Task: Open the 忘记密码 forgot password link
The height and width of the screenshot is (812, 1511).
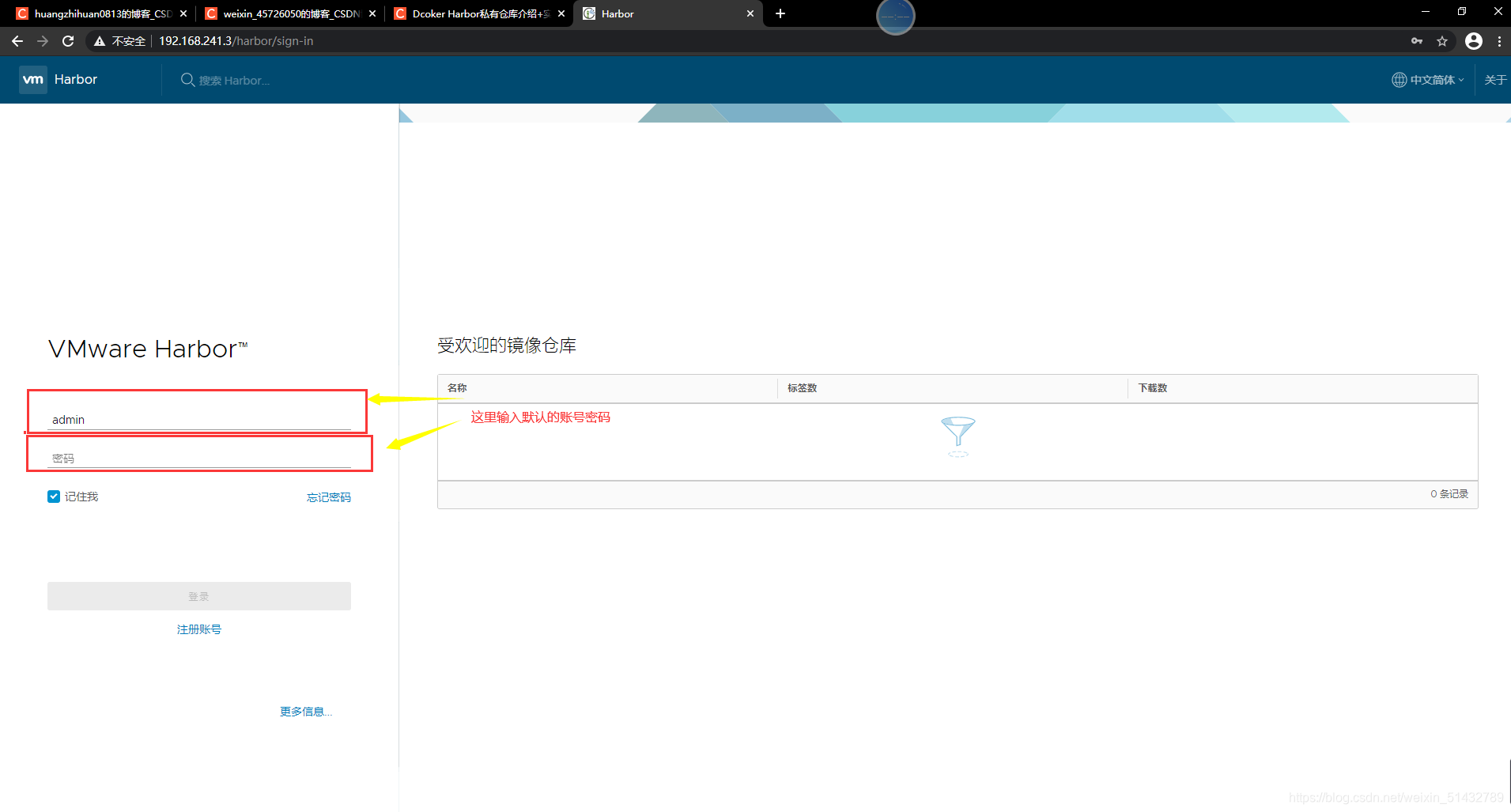Action: pyautogui.click(x=329, y=497)
